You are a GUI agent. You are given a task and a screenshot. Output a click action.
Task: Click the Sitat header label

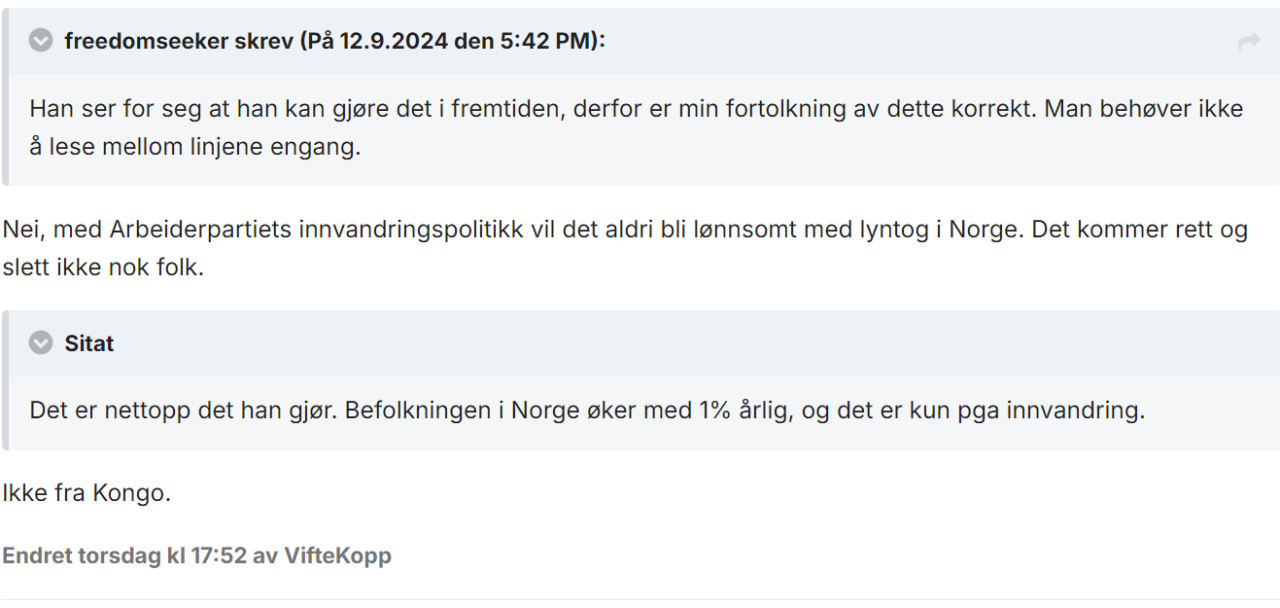tap(89, 343)
